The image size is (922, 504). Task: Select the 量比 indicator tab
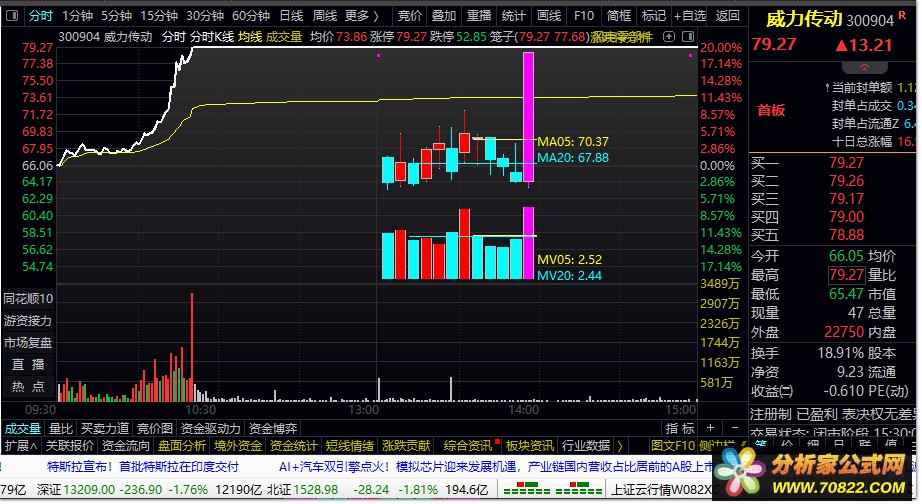click(61, 429)
